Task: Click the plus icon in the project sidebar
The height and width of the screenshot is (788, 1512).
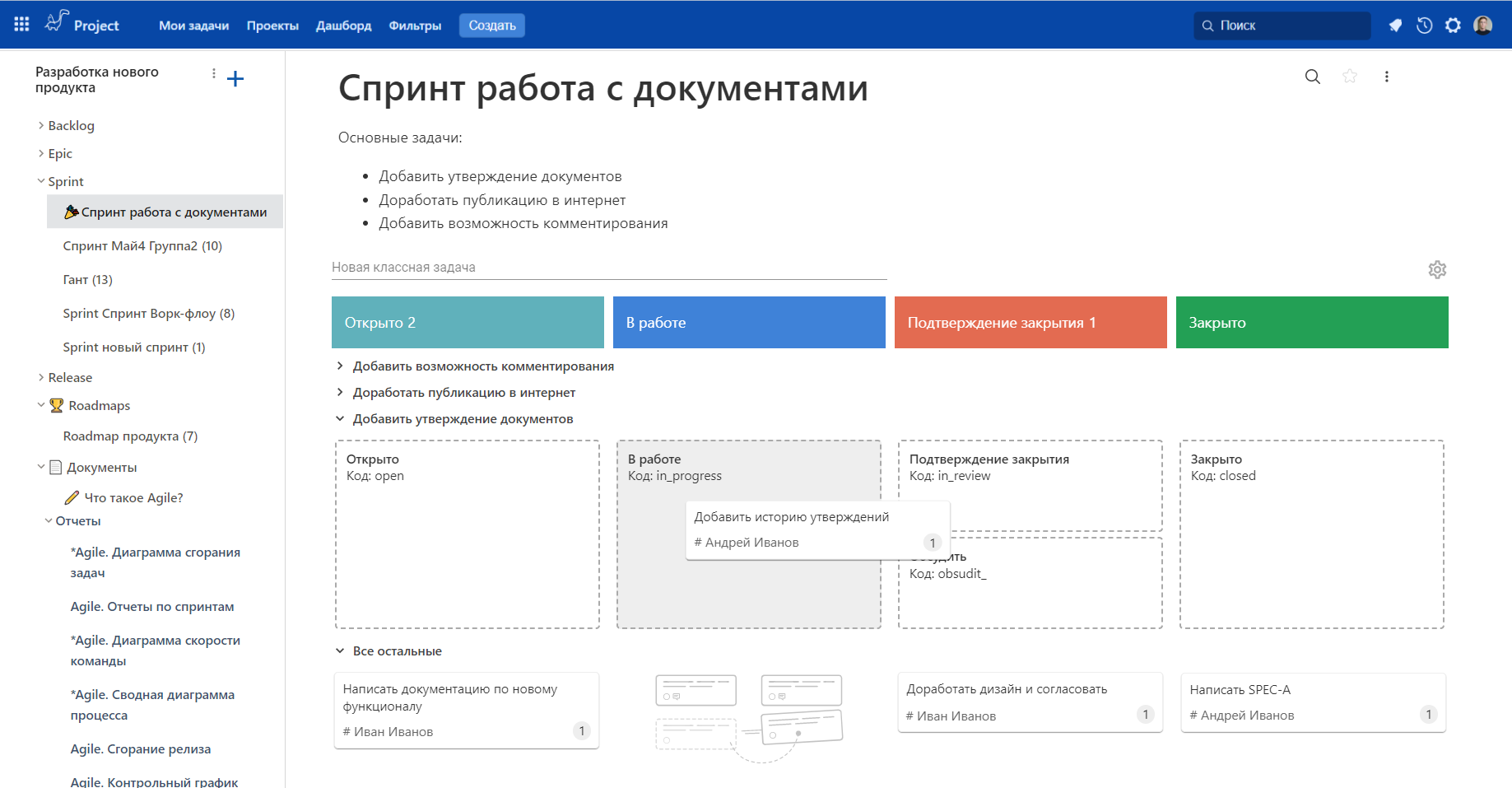Action: [x=236, y=78]
